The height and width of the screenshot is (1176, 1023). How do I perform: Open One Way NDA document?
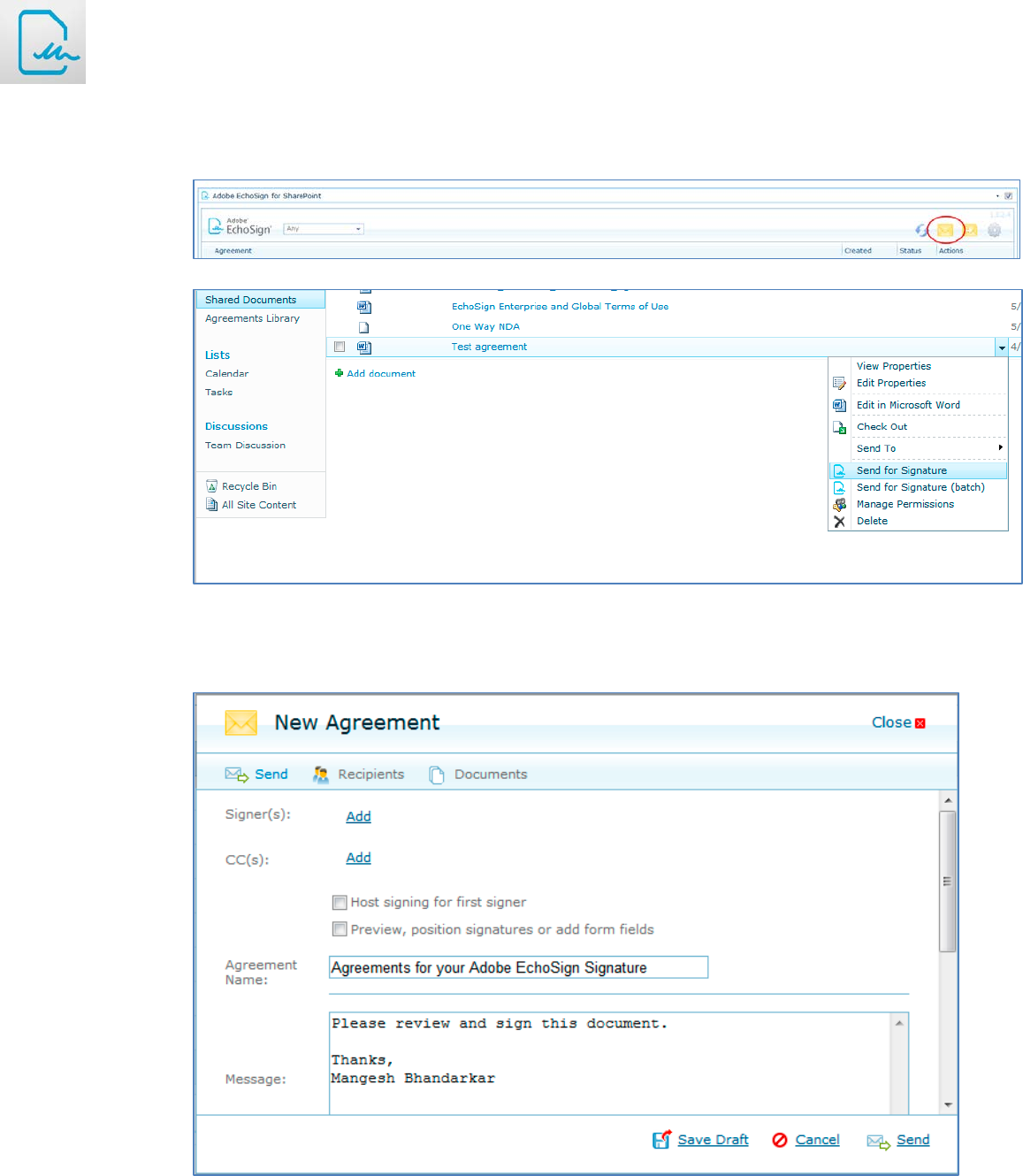click(x=485, y=326)
